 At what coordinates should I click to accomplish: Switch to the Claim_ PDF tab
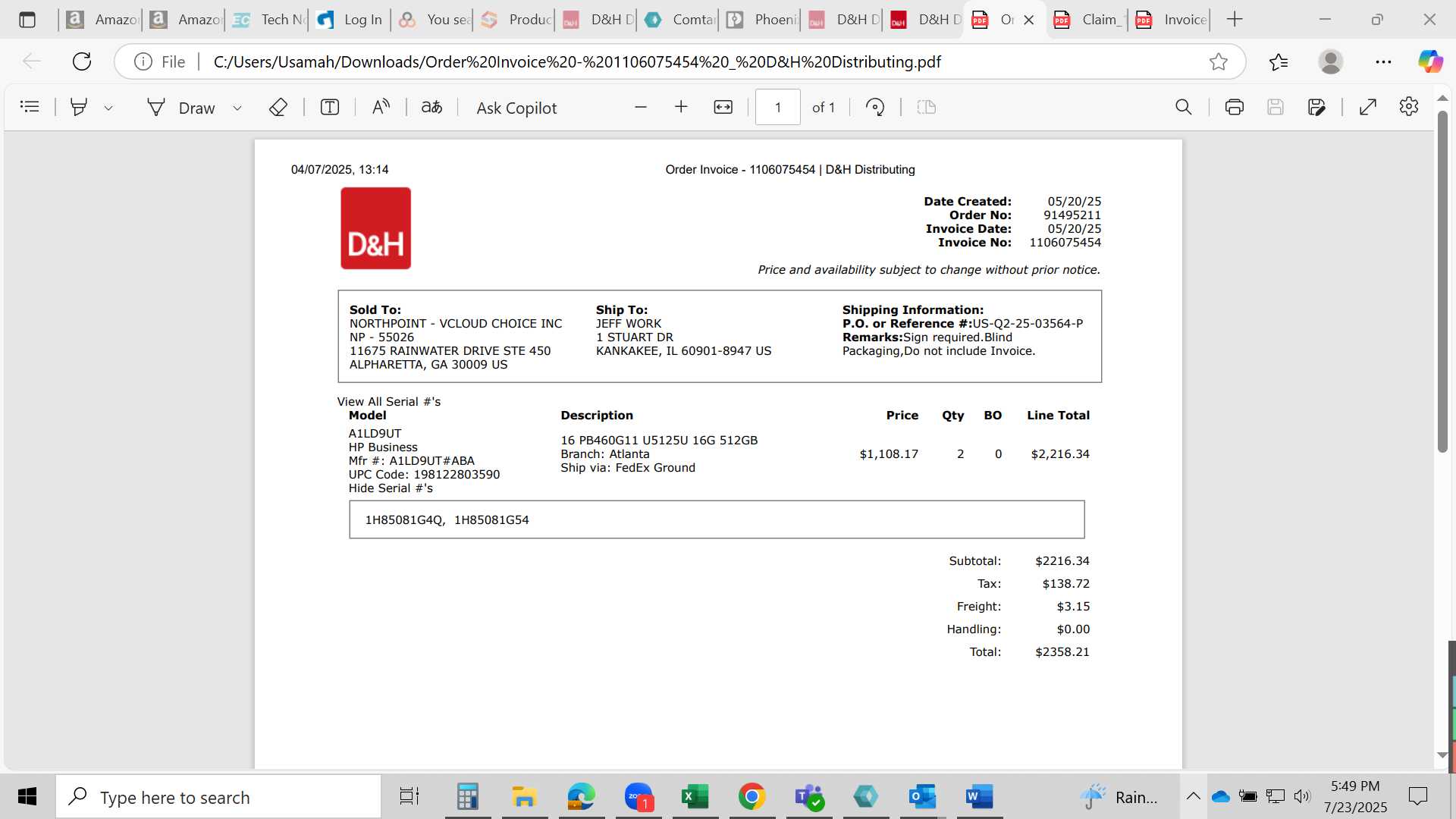1088,20
